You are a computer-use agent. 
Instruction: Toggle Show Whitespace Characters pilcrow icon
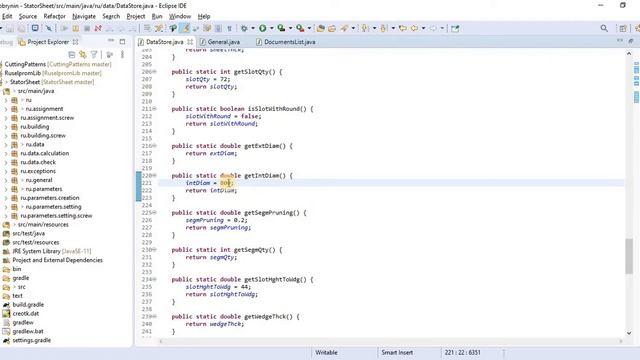[x=229, y=28]
